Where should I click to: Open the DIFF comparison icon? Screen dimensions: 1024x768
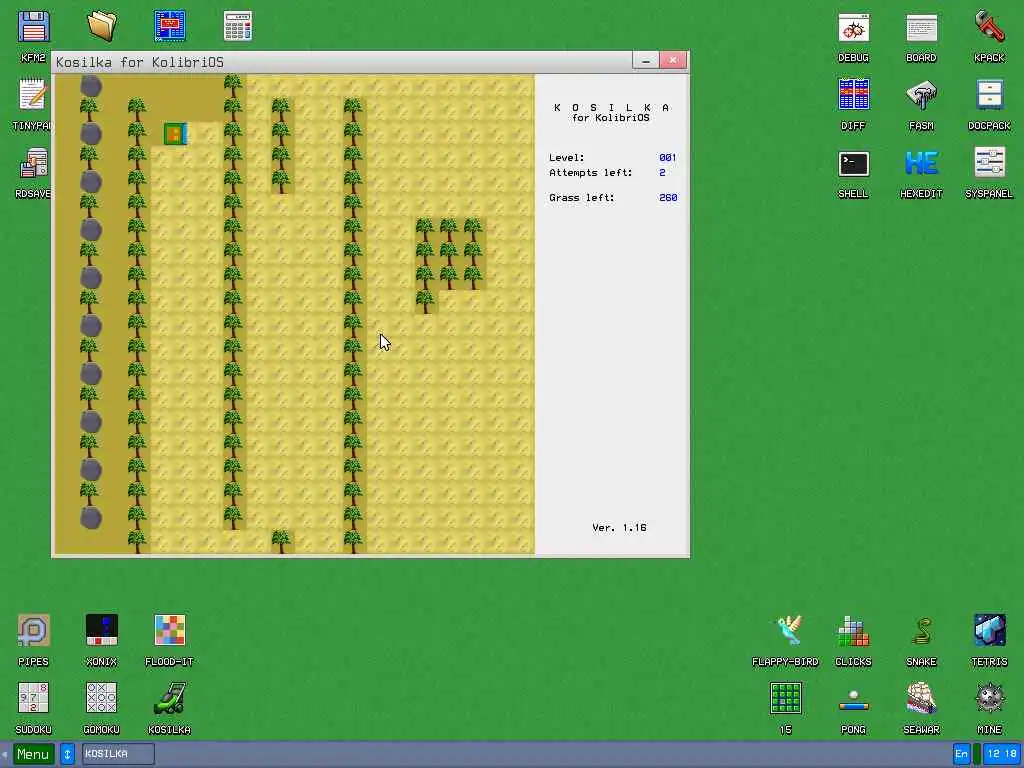(854, 95)
